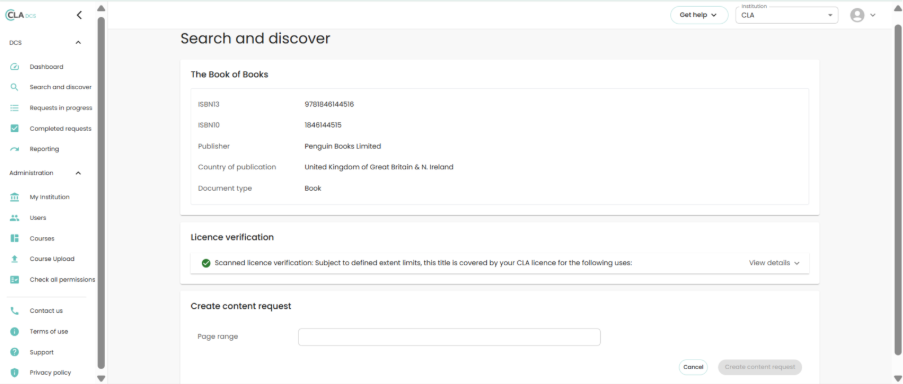Click the Dashboard gauge icon

click(15, 67)
